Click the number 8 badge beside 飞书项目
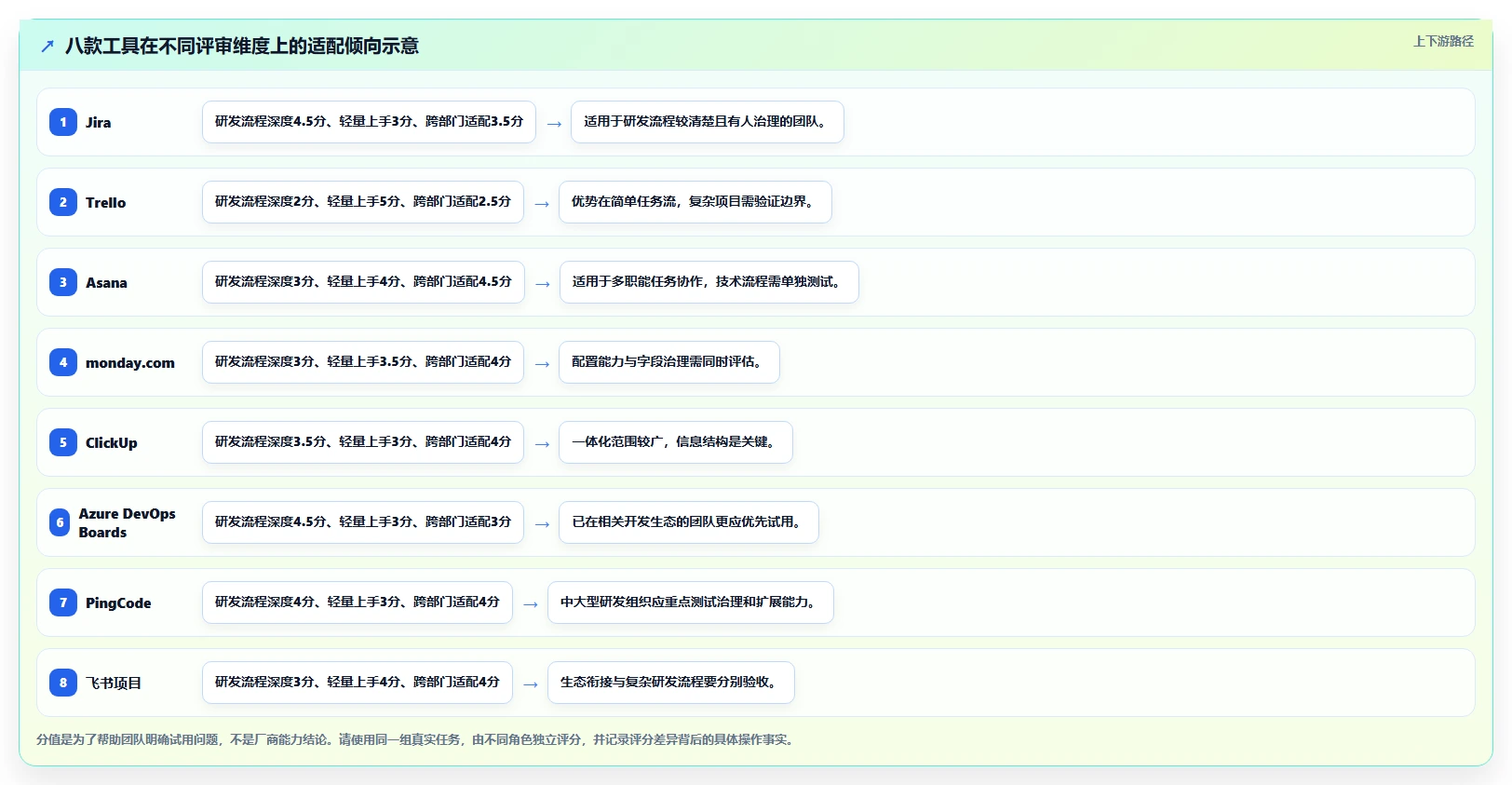Screen dimensions: 1512x785 click(x=63, y=683)
